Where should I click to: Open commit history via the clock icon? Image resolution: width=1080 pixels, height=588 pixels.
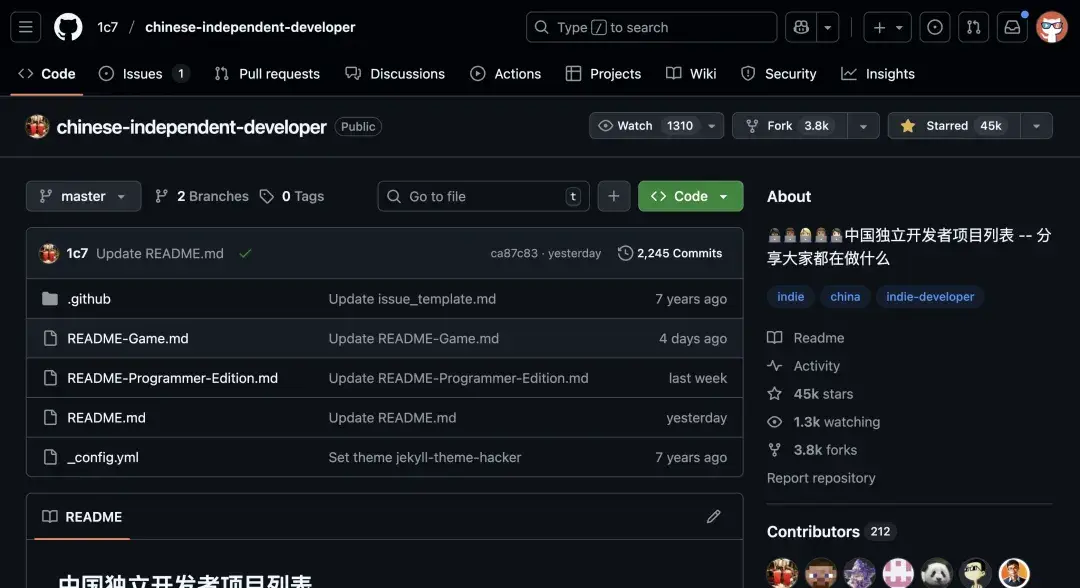pyautogui.click(x=625, y=253)
